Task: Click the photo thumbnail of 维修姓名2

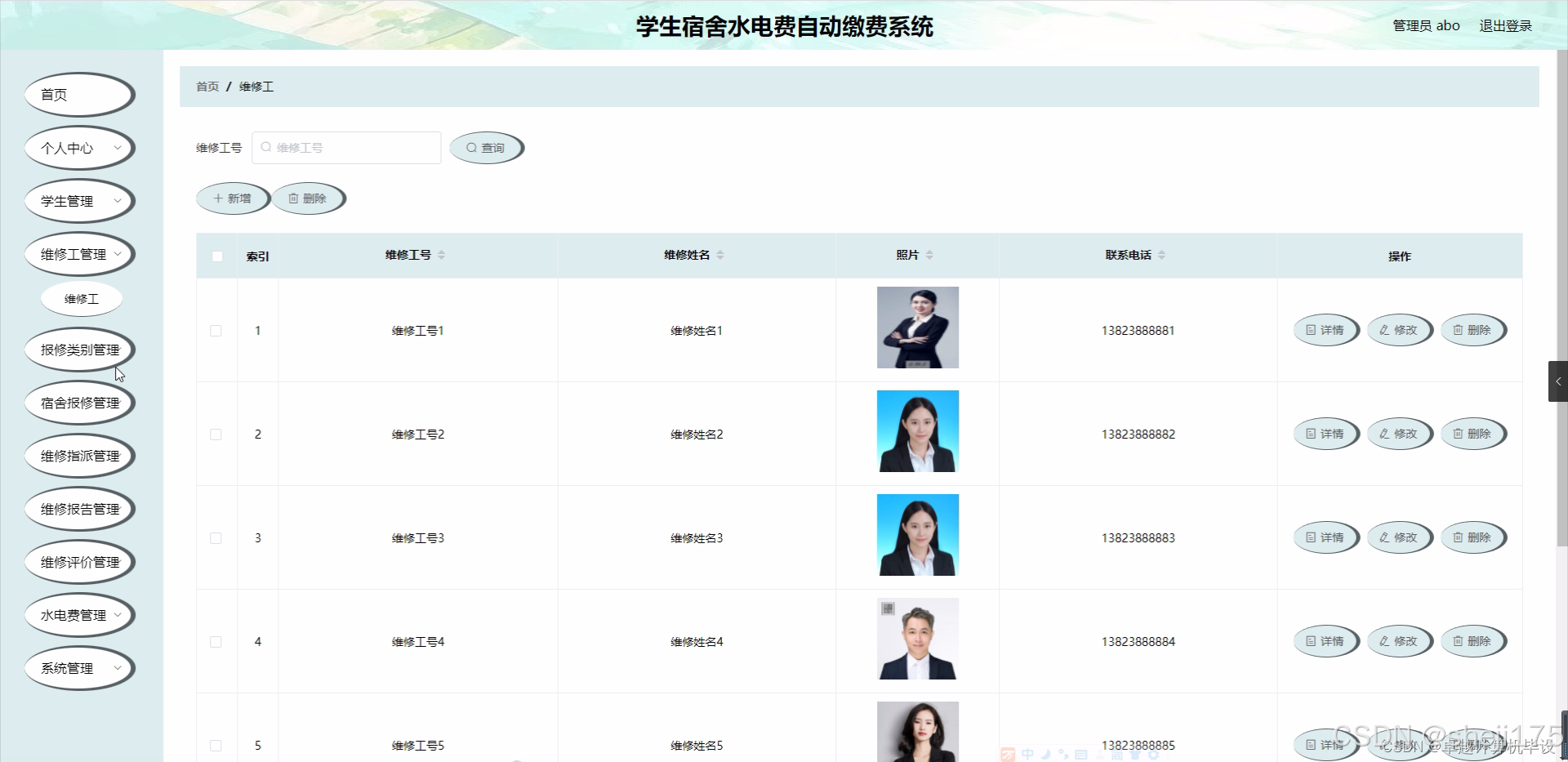Action: [x=918, y=430]
